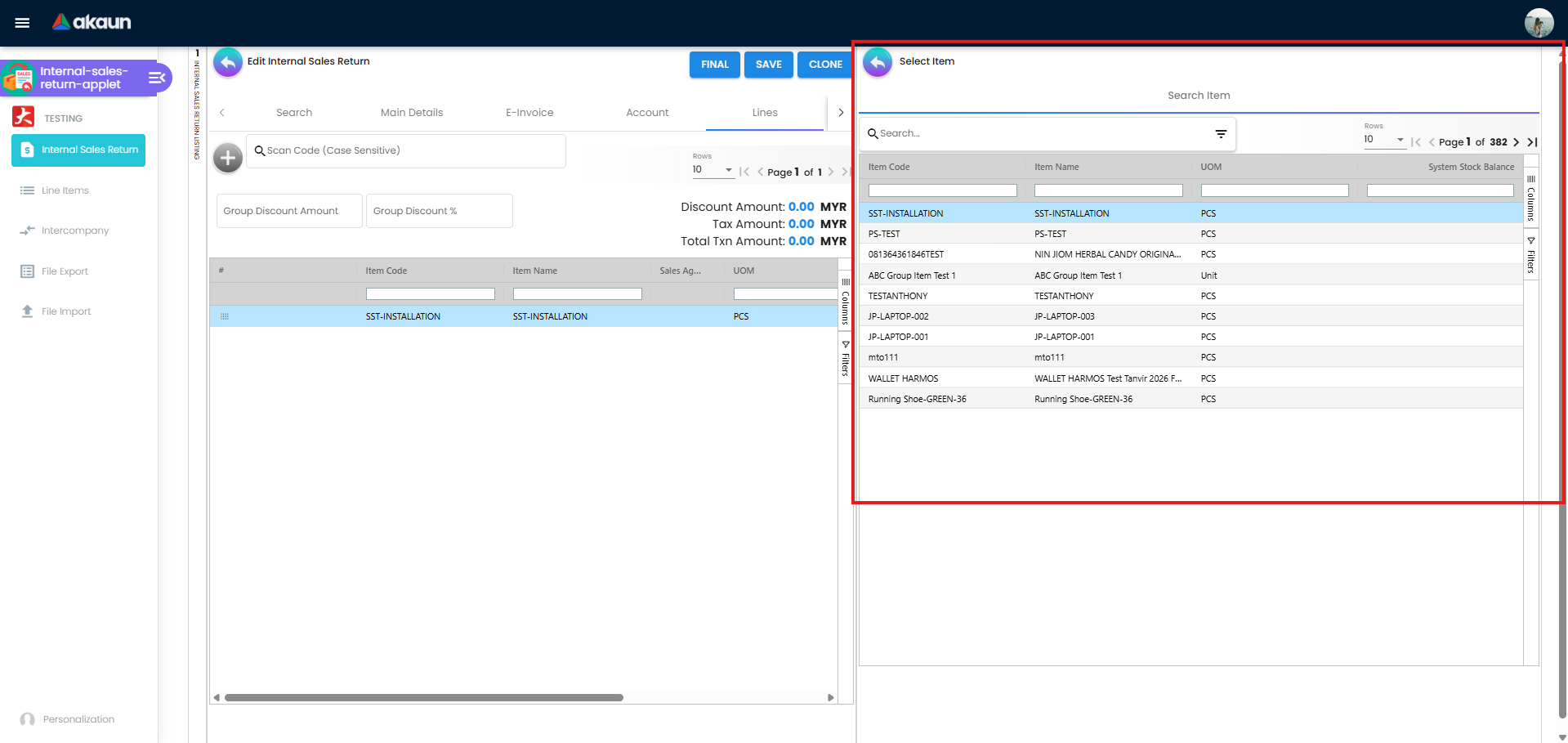Open the Rows per page dropdown in Select Item
The image size is (1568, 743).
click(x=1400, y=139)
